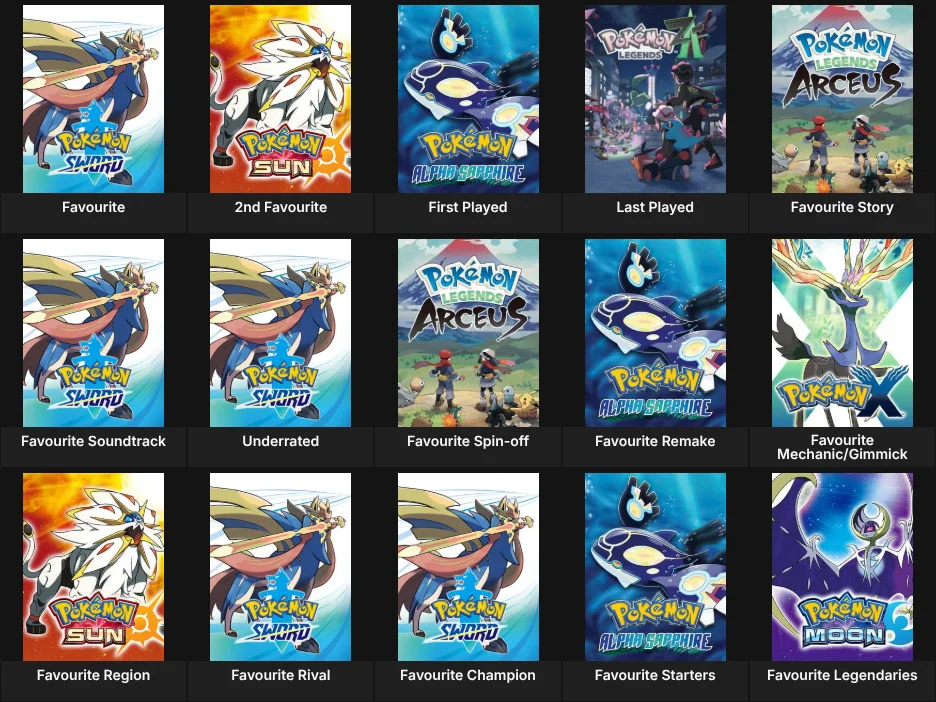The width and height of the screenshot is (936, 702).
Task: Choose the Pokémon X cover above Favourite Mechanic/Gimmick
Action: pos(842,333)
